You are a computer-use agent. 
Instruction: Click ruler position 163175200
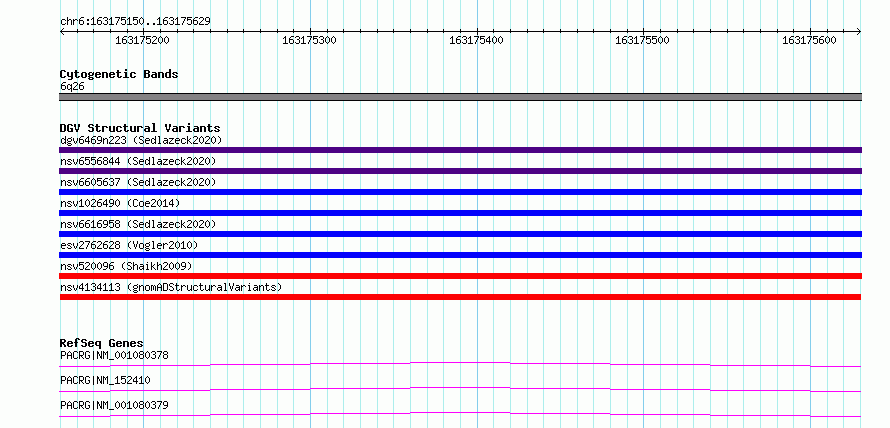tap(142, 40)
